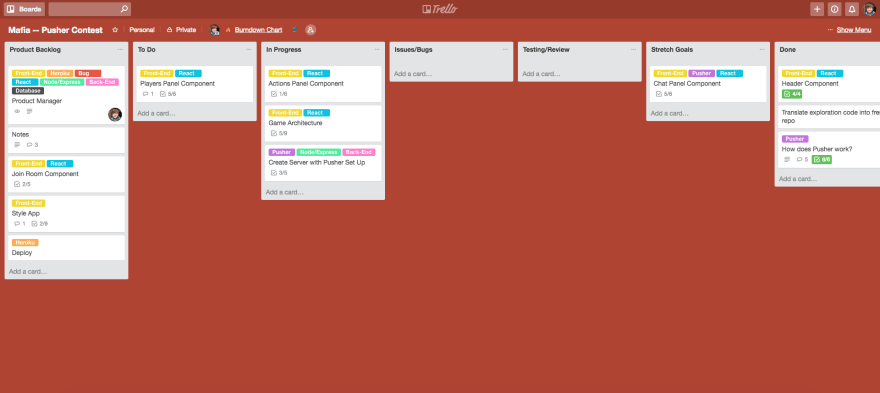Open notifications bell icon

click(852, 9)
